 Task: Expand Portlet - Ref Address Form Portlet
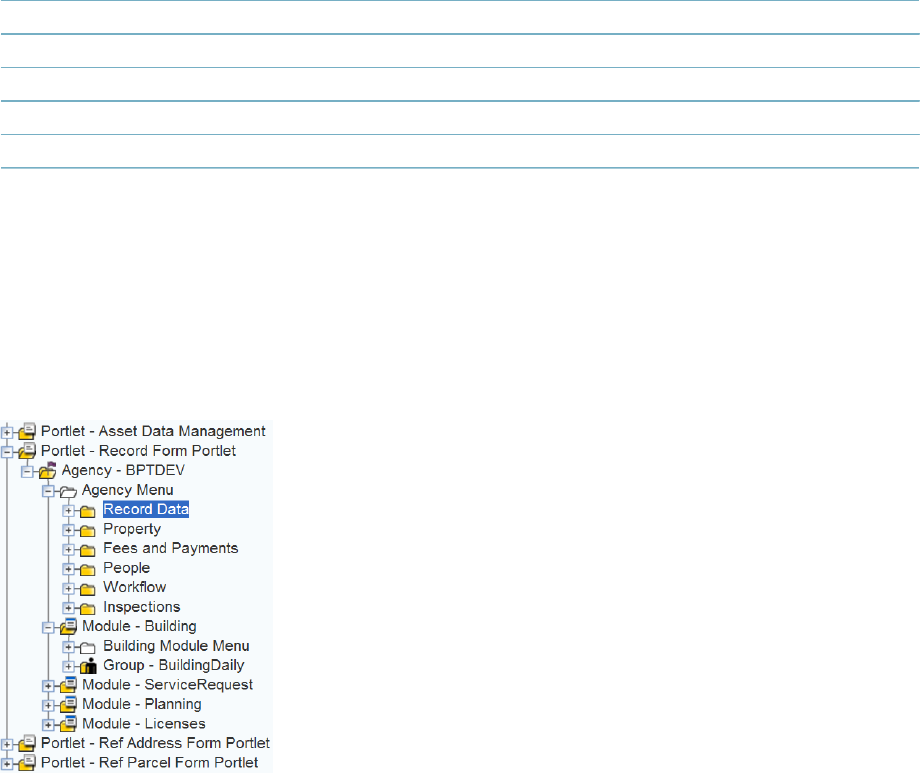point(6,744)
